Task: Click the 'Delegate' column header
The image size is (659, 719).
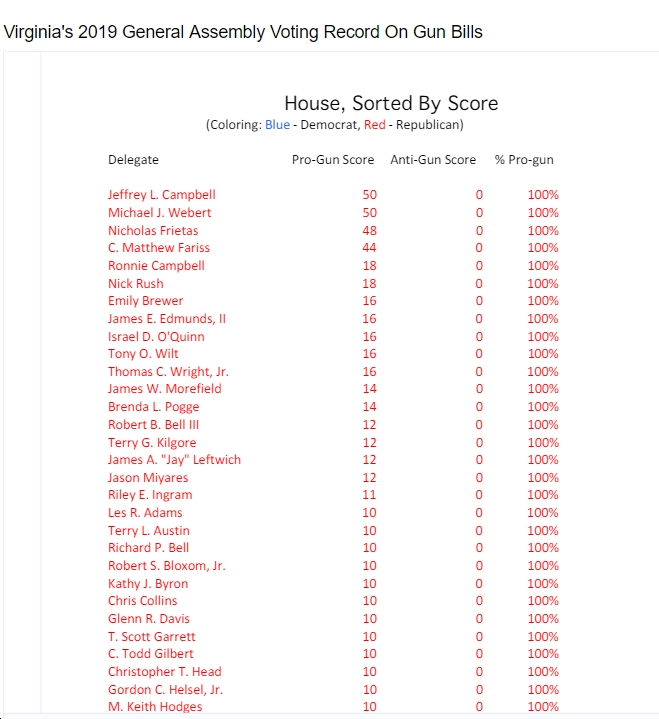Action: point(133,160)
